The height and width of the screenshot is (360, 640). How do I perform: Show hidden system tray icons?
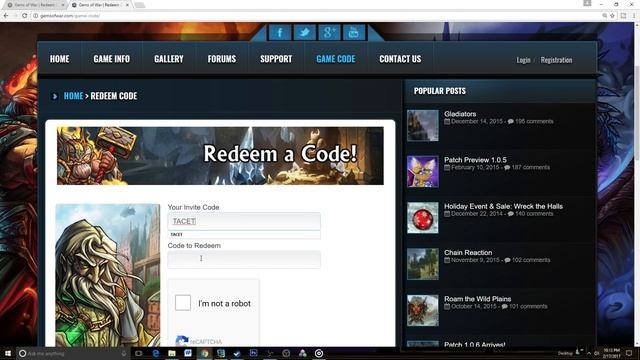[589, 353]
